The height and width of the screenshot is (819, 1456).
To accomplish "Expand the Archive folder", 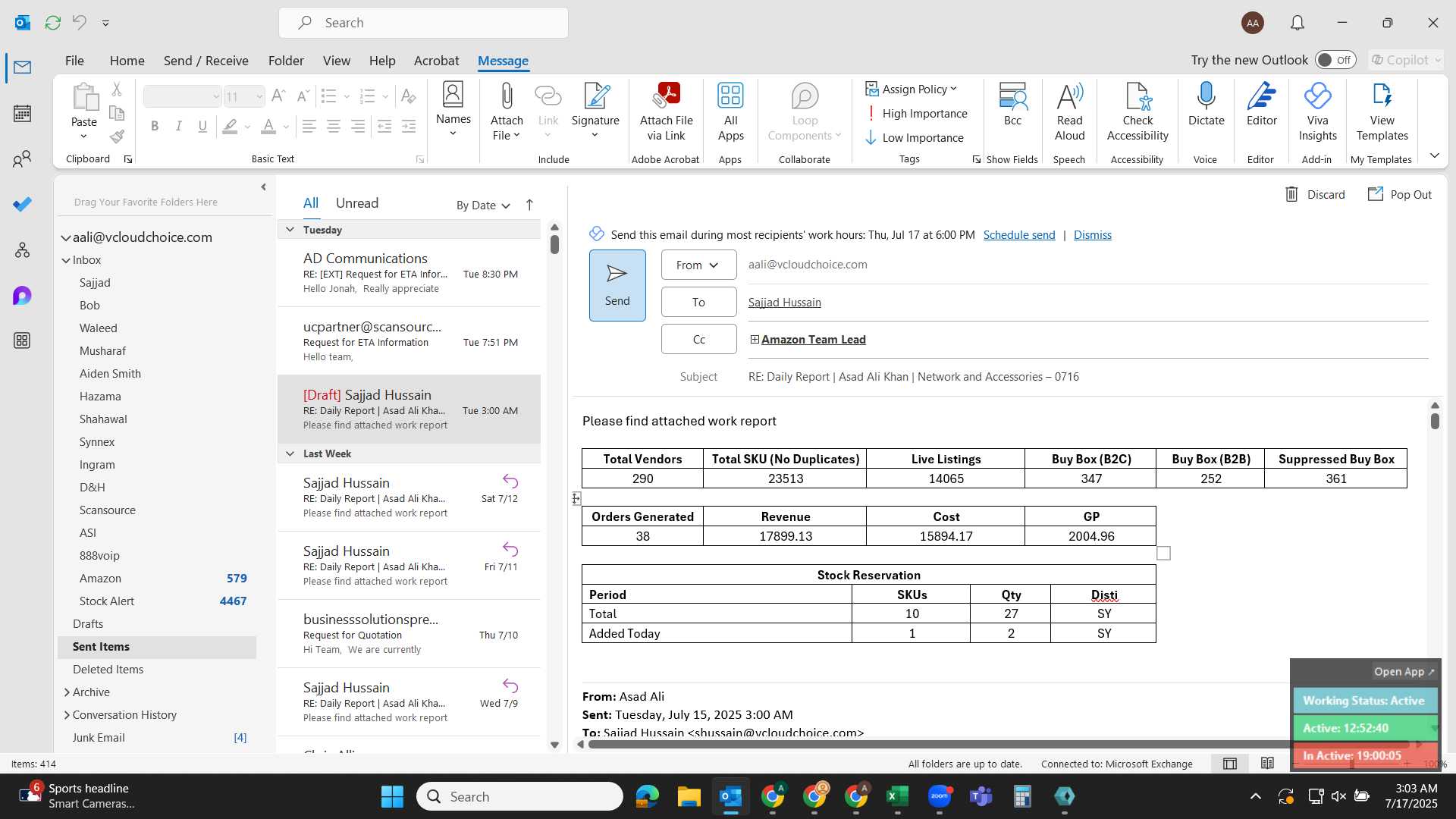I will [67, 692].
